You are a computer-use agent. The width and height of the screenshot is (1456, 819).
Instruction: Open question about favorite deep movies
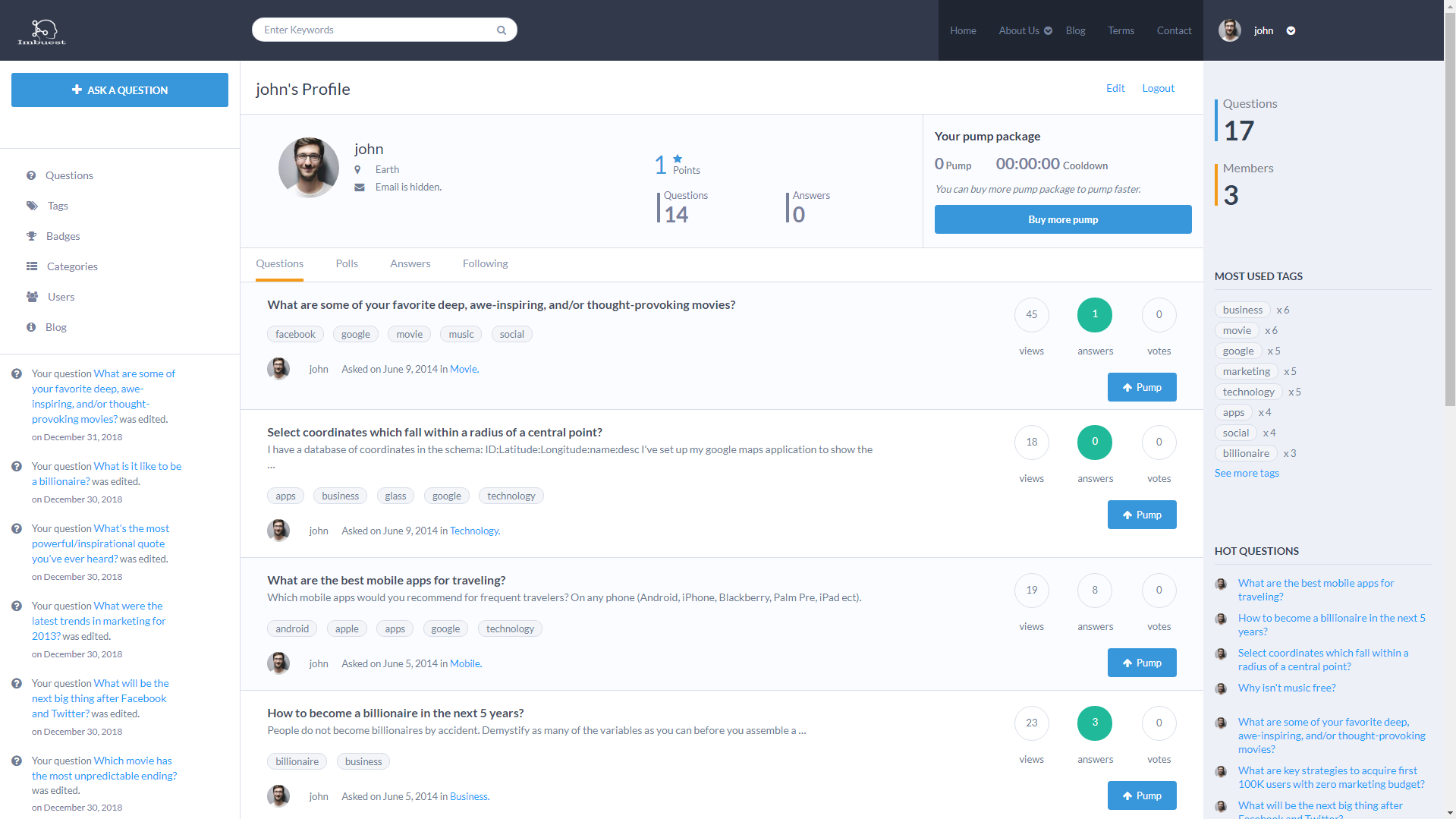pyautogui.click(x=501, y=304)
